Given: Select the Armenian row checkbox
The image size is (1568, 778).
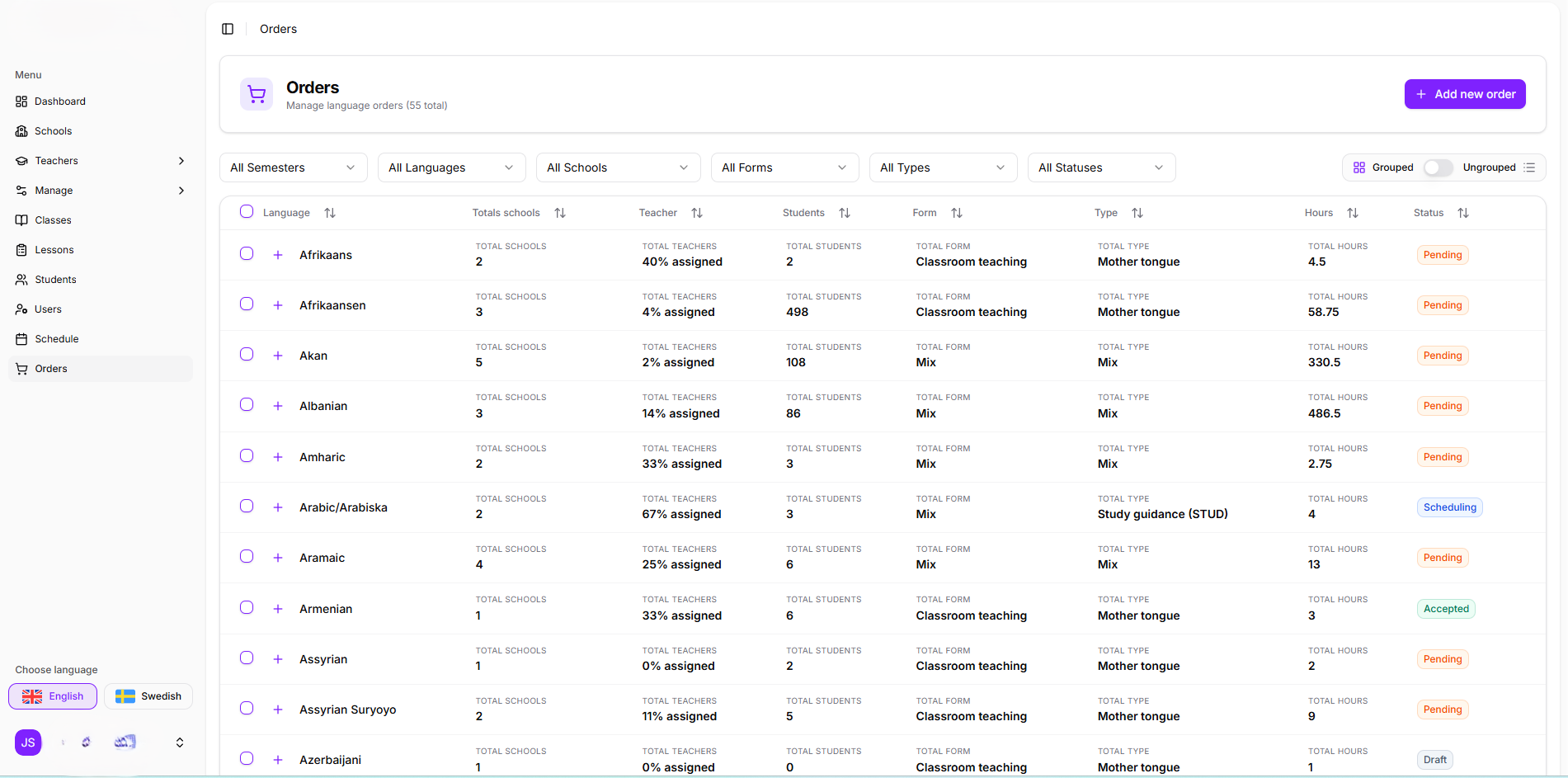Looking at the screenshot, I should click(x=247, y=607).
